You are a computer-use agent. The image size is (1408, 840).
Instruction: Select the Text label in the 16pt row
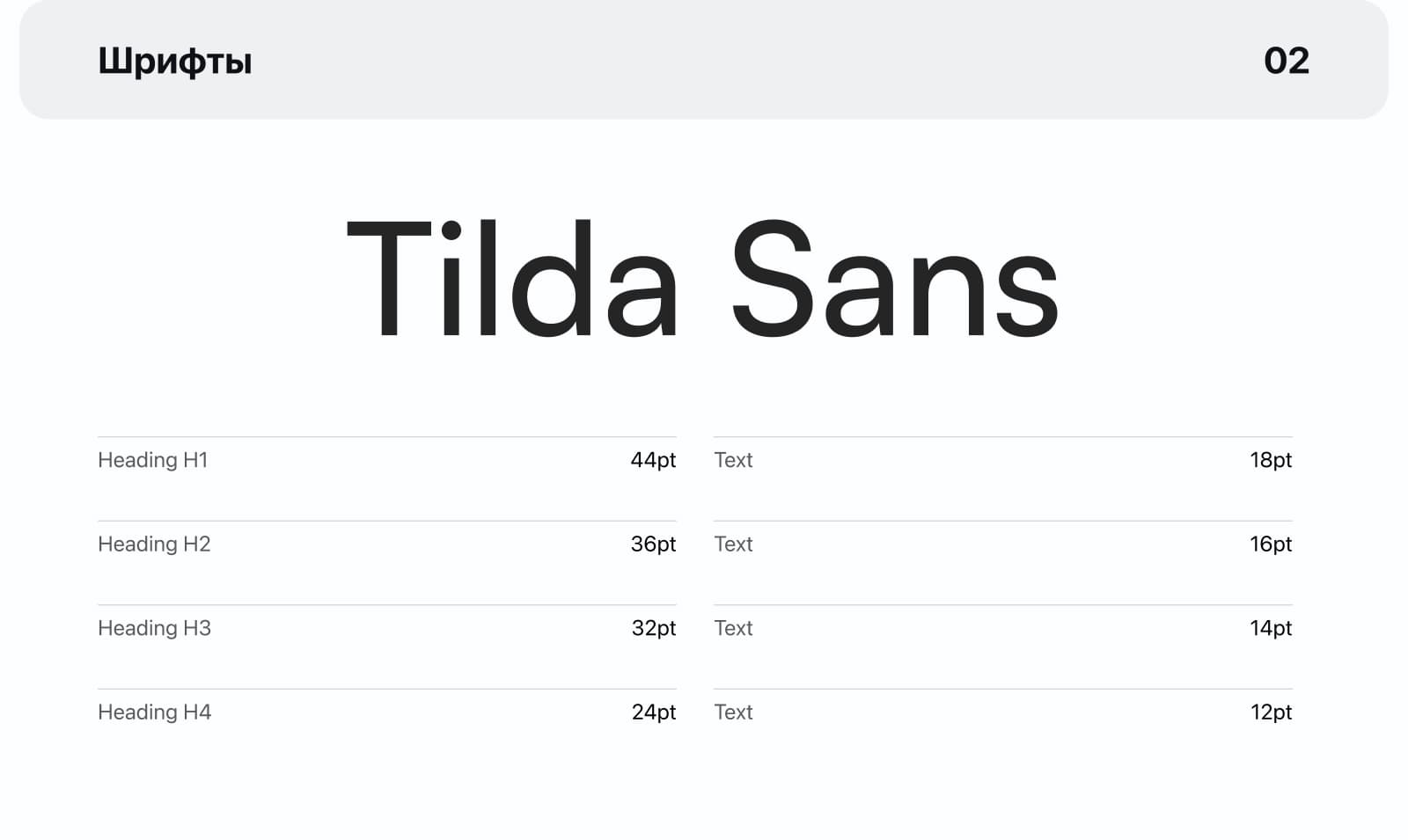coord(733,544)
